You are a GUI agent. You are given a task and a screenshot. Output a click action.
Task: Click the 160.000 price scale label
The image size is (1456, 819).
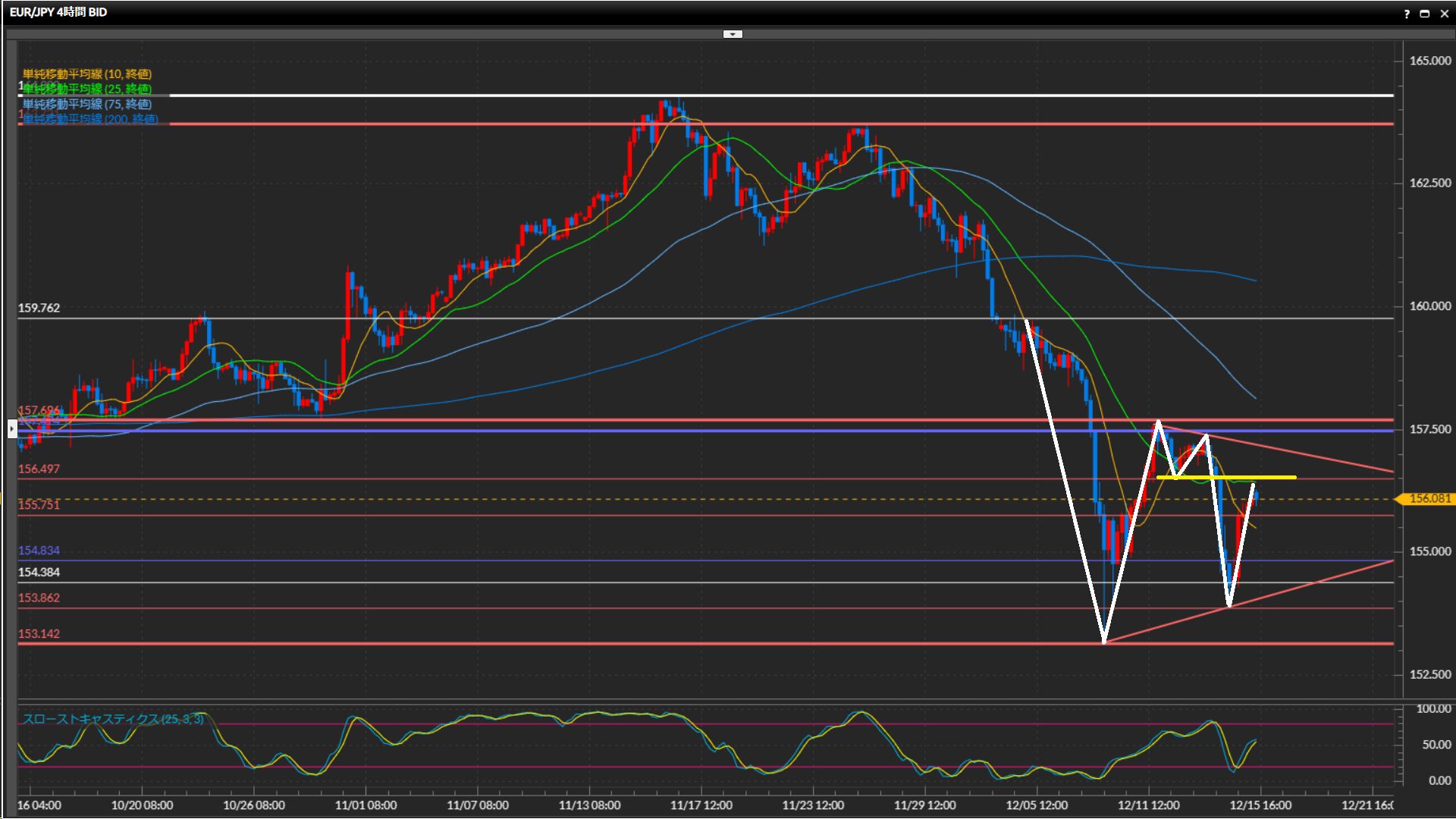point(1429,306)
